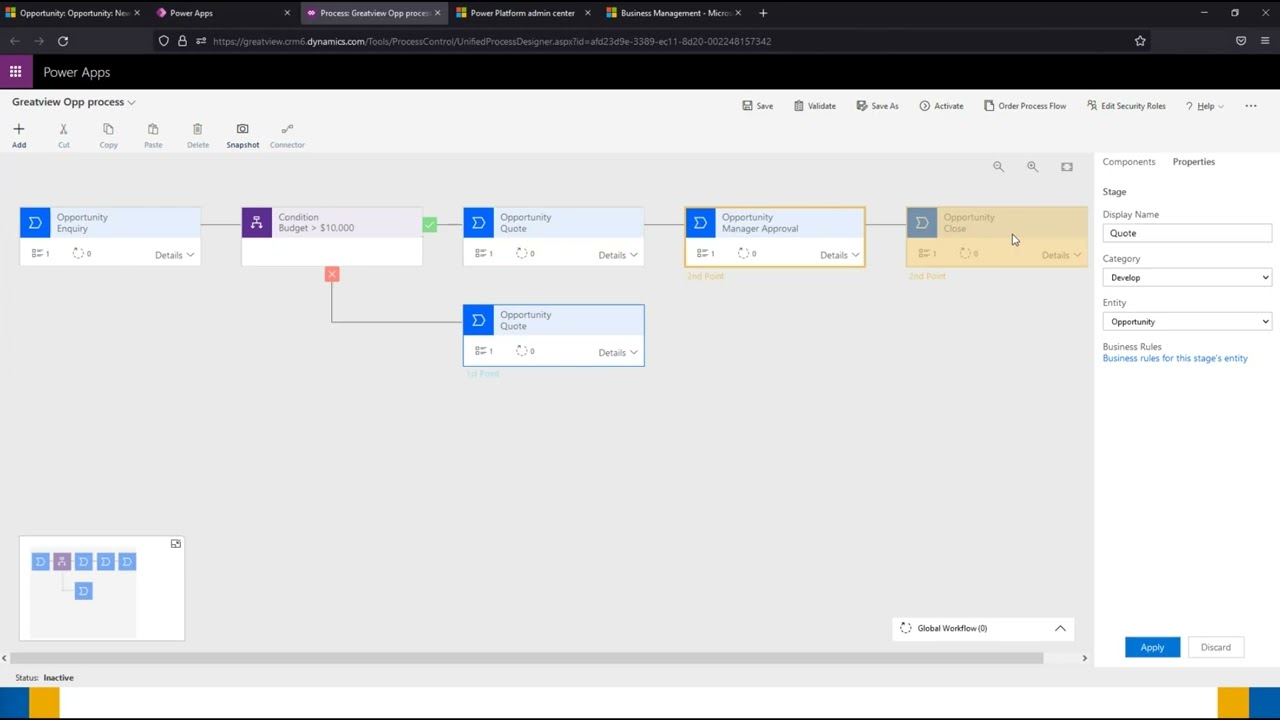Select the Condition stage icon
Screen dimensions: 1280x720
[257, 222]
